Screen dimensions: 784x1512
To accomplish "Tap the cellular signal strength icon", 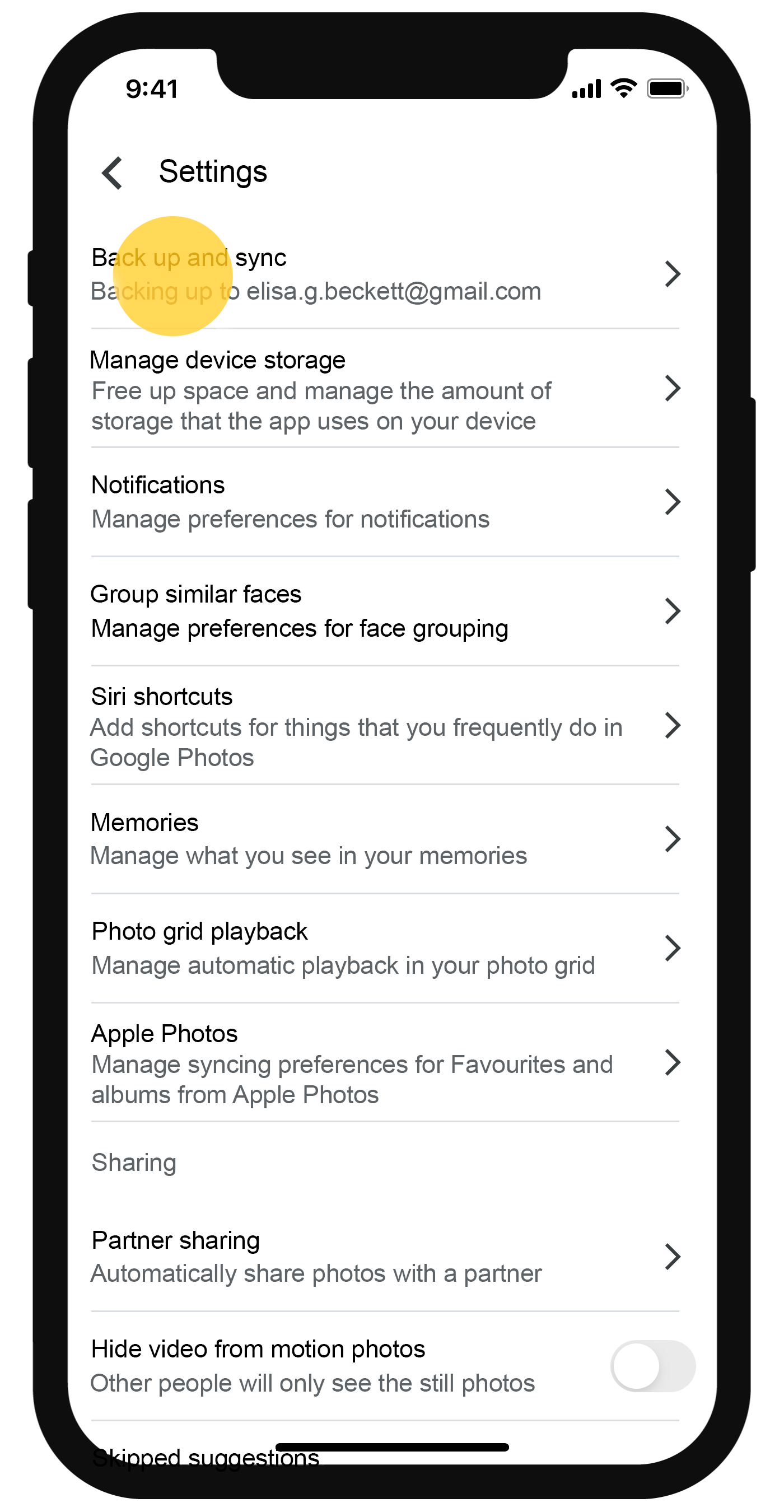I will (x=586, y=89).
